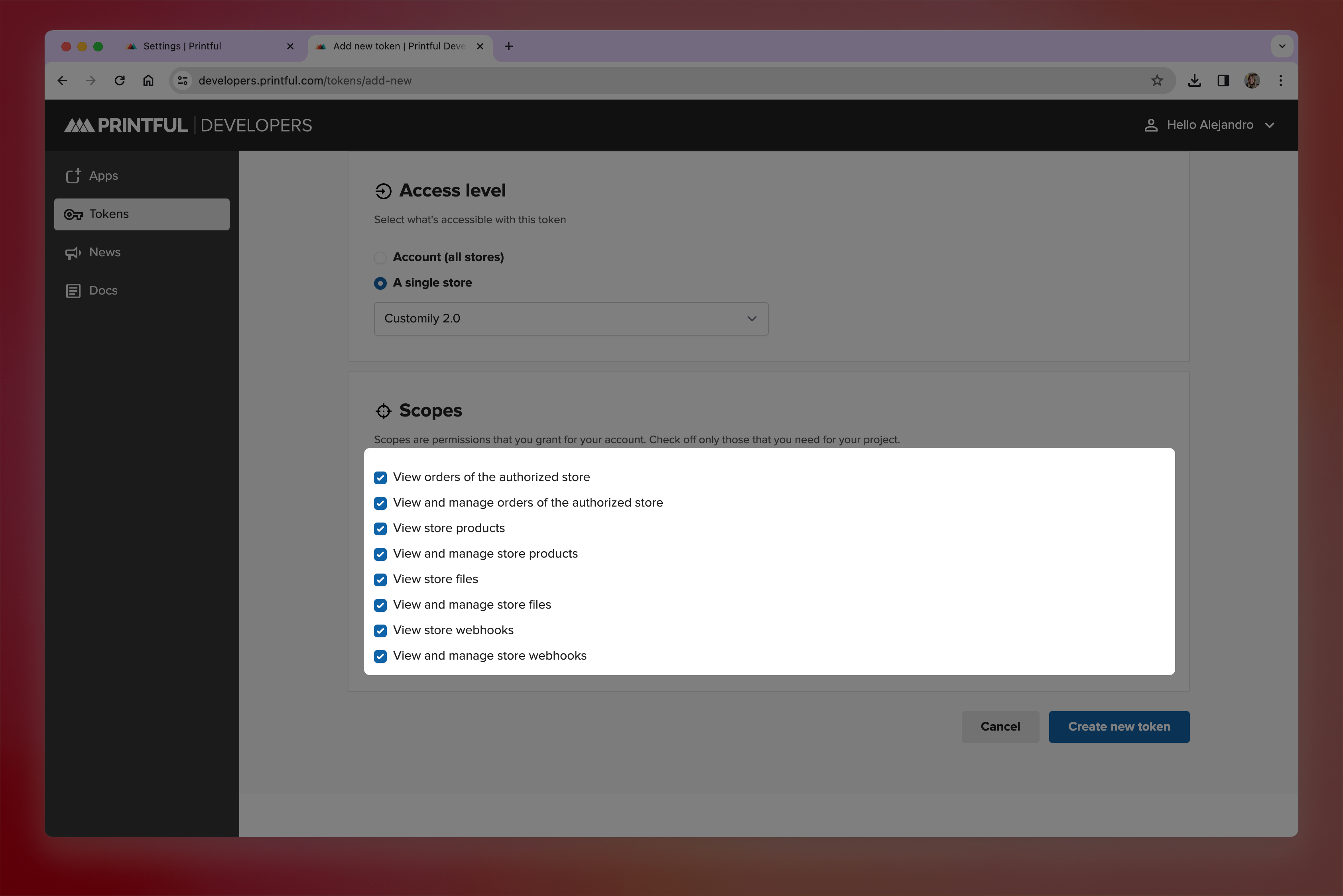Viewport: 1343px width, 896px height.
Task: Switch to Settings | Printful tab
Action: pos(182,46)
